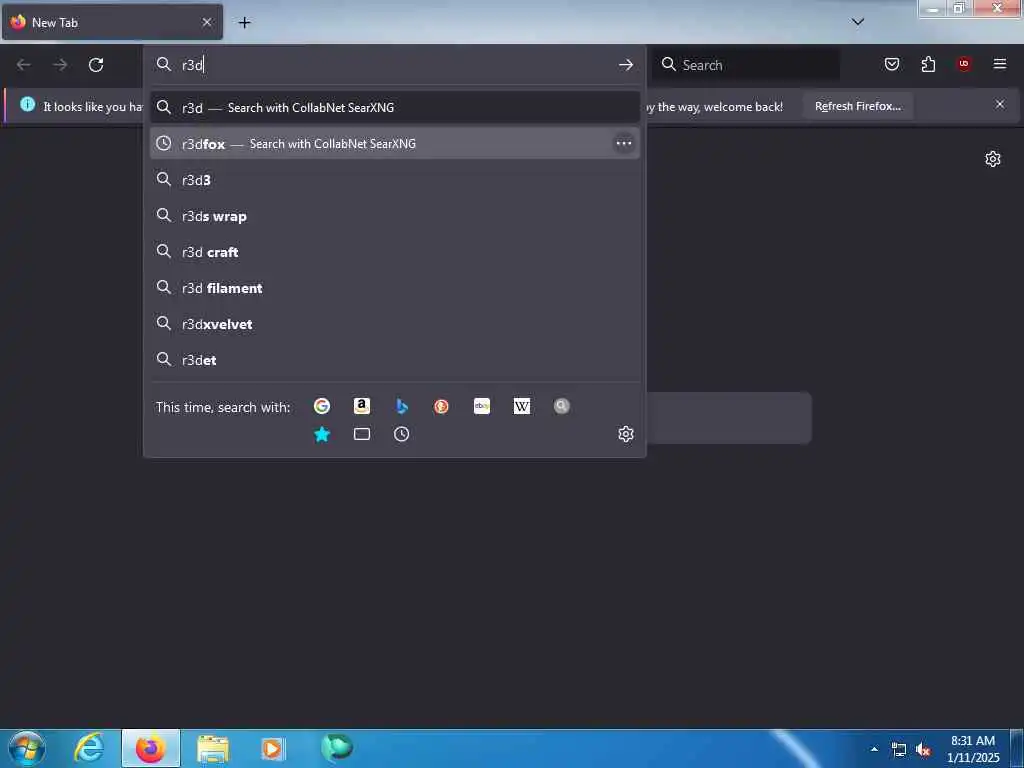
Task: Search history using the clock icon
Action: 402,434
